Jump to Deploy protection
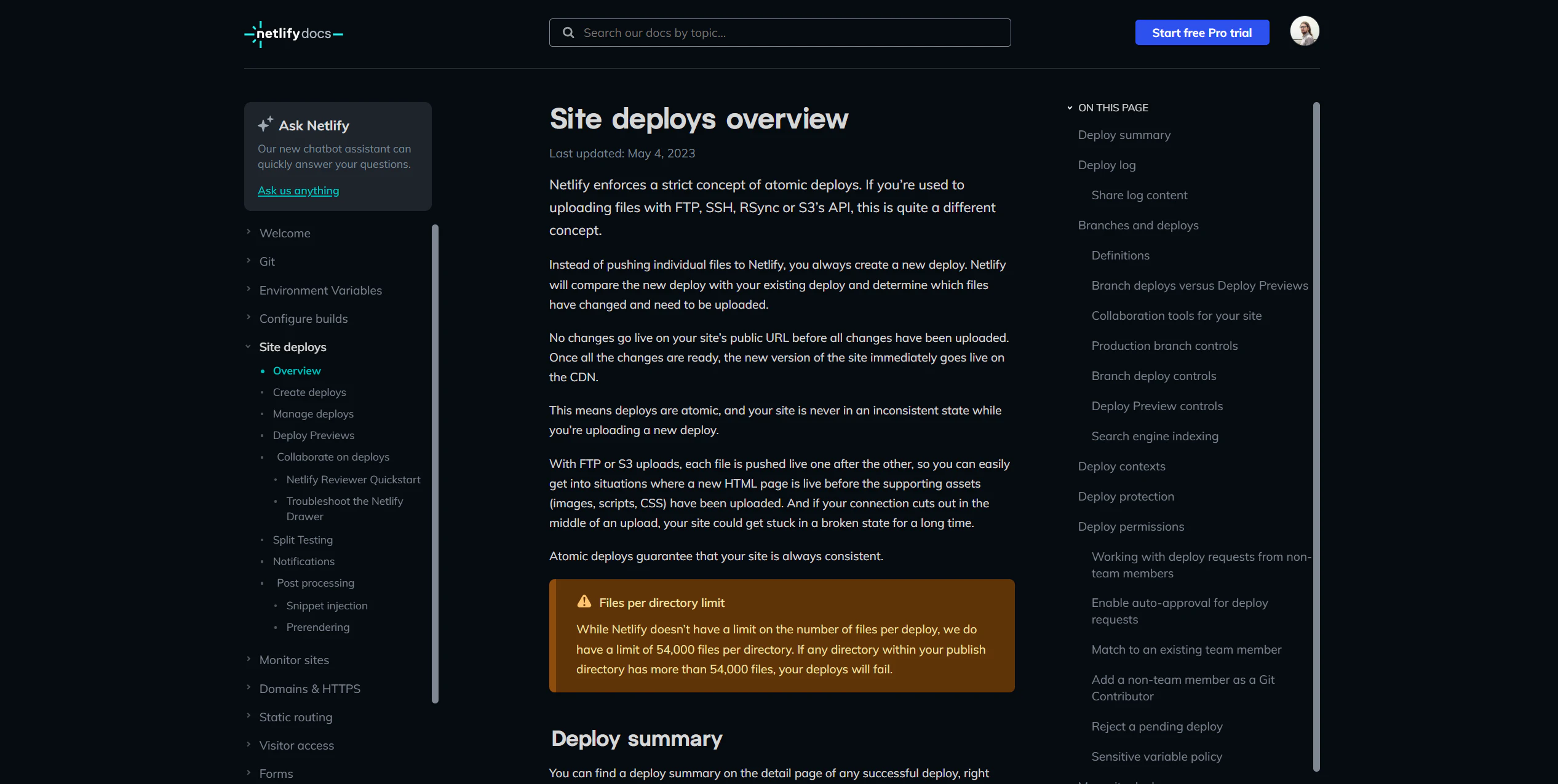The image size is (1558, 784). coord(1126,496)
